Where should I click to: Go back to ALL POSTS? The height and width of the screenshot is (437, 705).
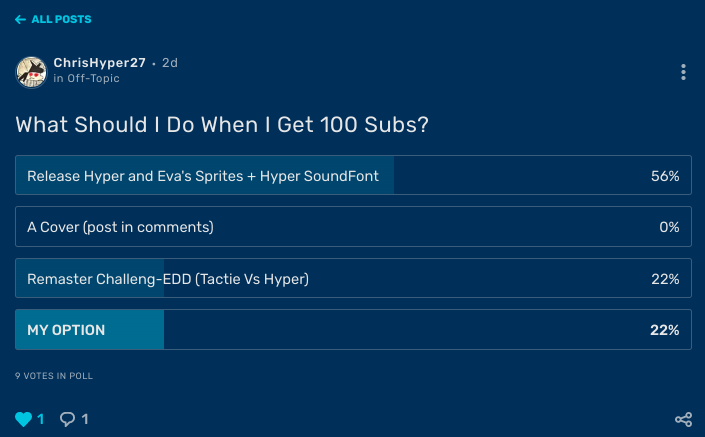coord(60,19)
